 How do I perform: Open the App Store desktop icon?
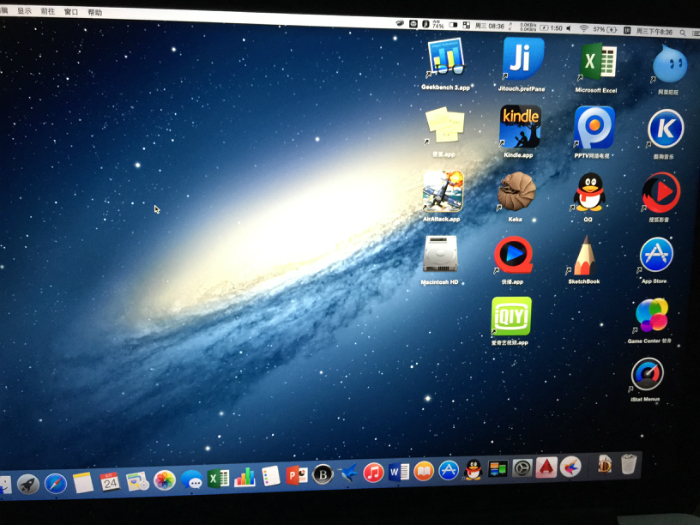coord(655,255)
